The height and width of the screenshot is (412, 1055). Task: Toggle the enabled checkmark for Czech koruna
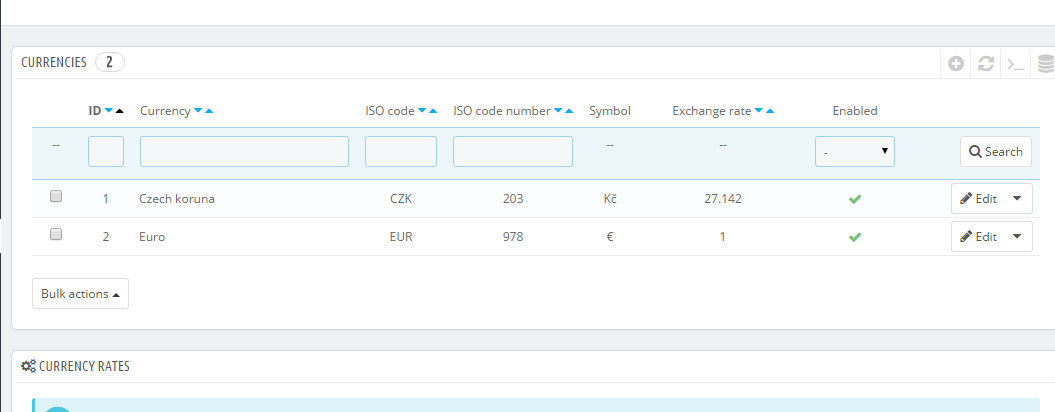coord(854,199)
